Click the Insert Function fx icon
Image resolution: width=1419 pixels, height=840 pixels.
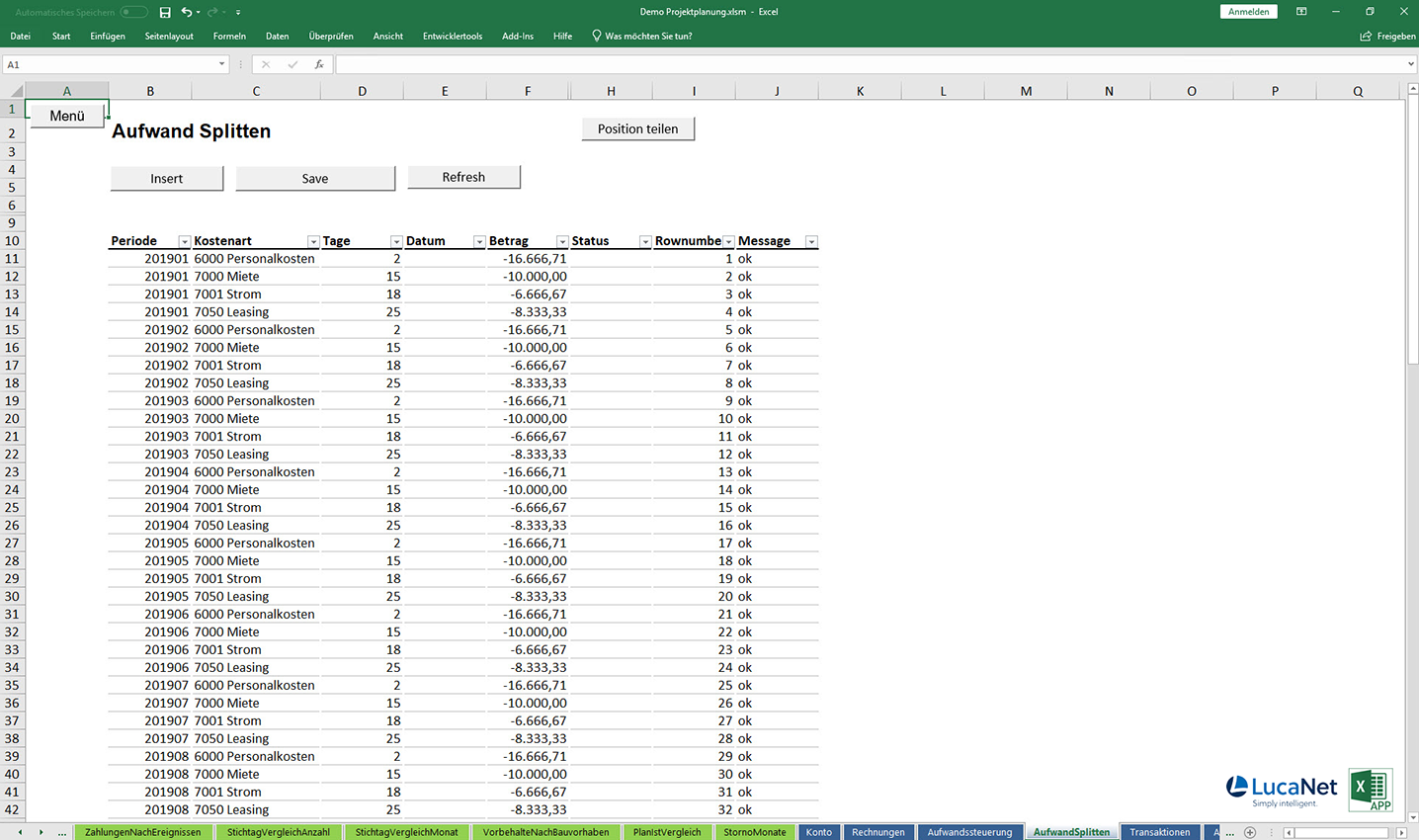[318, 64]
